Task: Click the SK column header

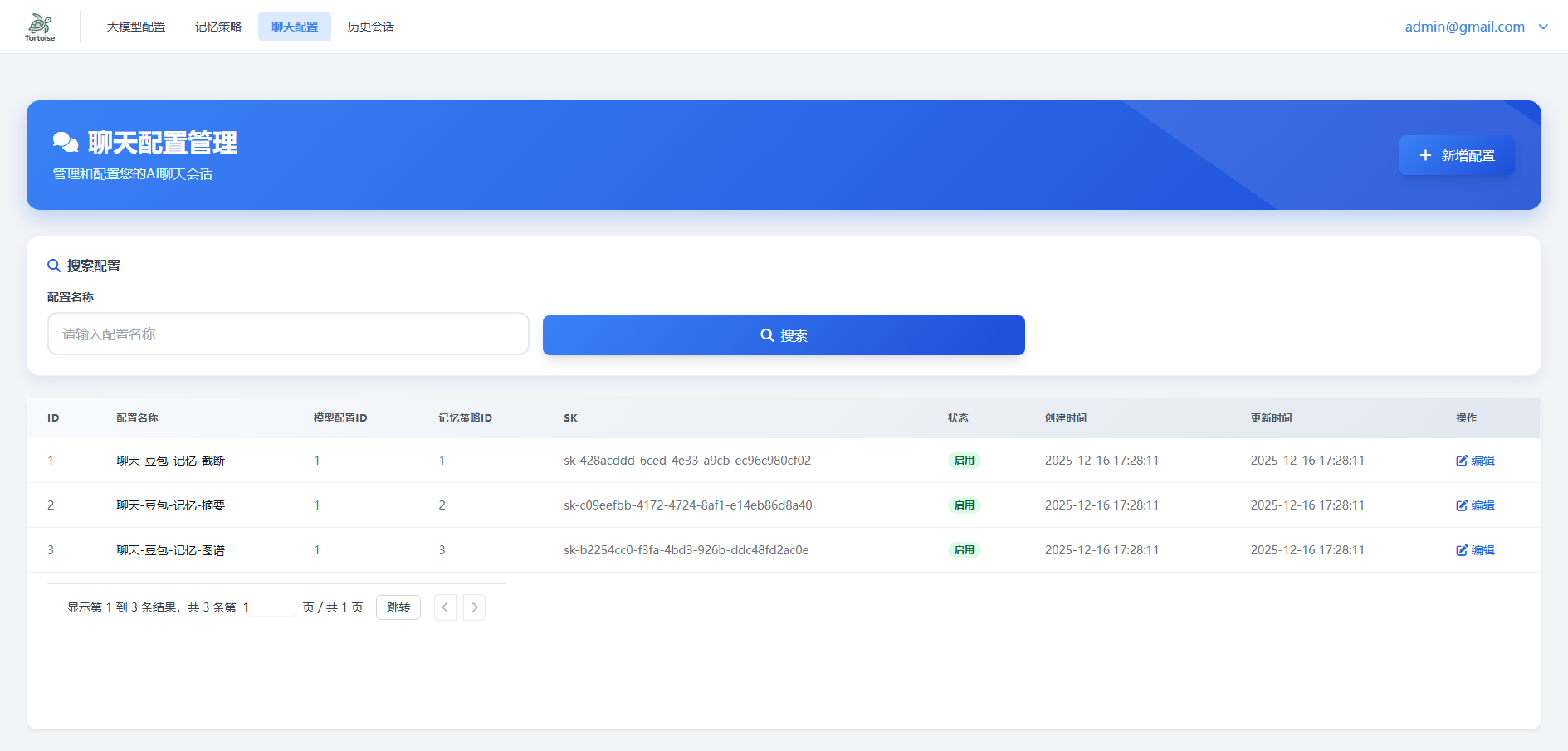Action: point(570,418)
